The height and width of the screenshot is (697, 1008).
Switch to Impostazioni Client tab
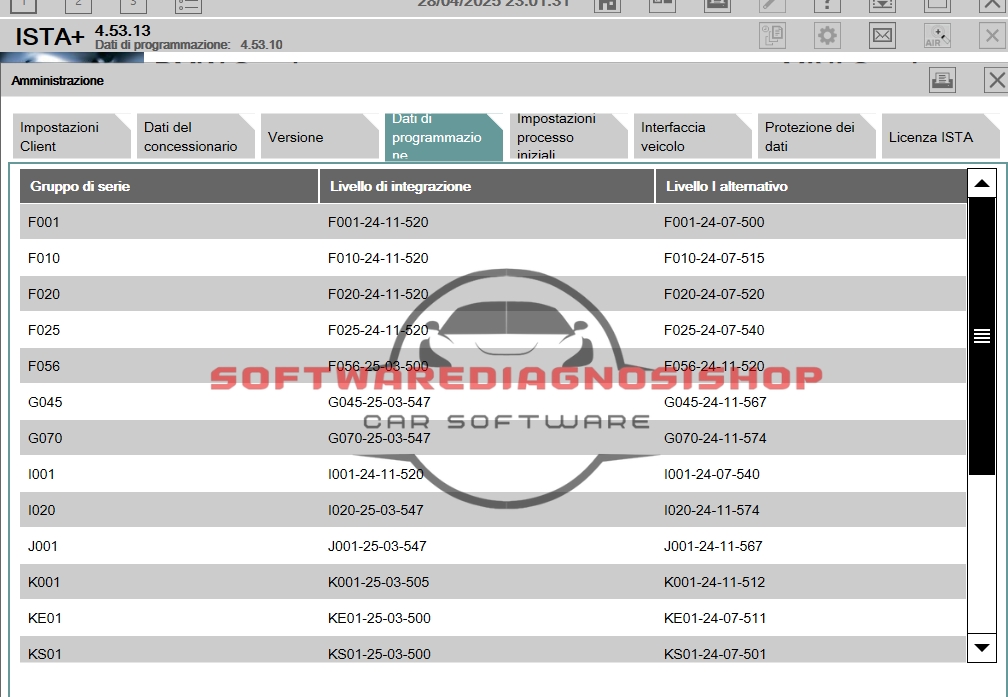[71, 136]
